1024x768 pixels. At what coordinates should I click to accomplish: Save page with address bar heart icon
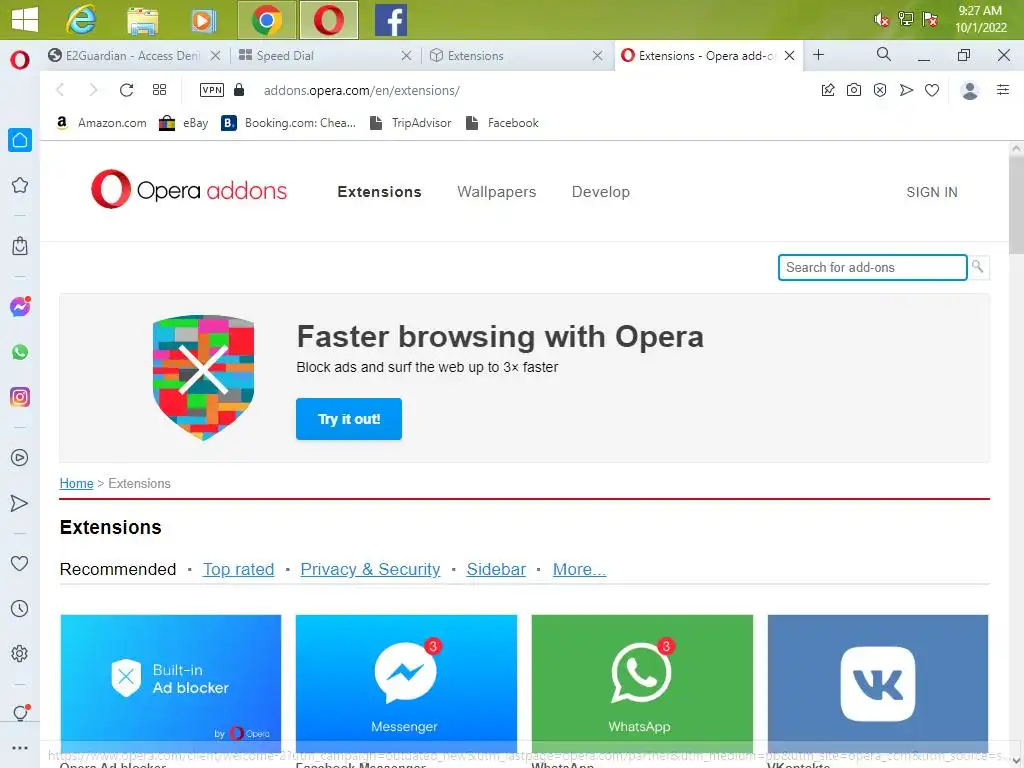(x=932, y=90)
